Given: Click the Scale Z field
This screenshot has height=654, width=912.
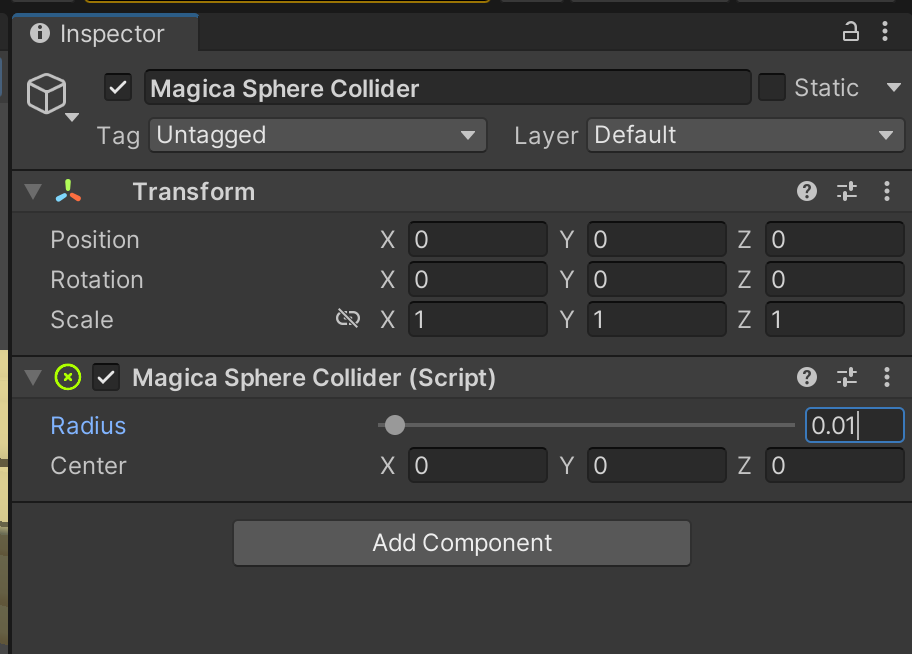Looking at the screenshot, I should (x=835, y=319).
